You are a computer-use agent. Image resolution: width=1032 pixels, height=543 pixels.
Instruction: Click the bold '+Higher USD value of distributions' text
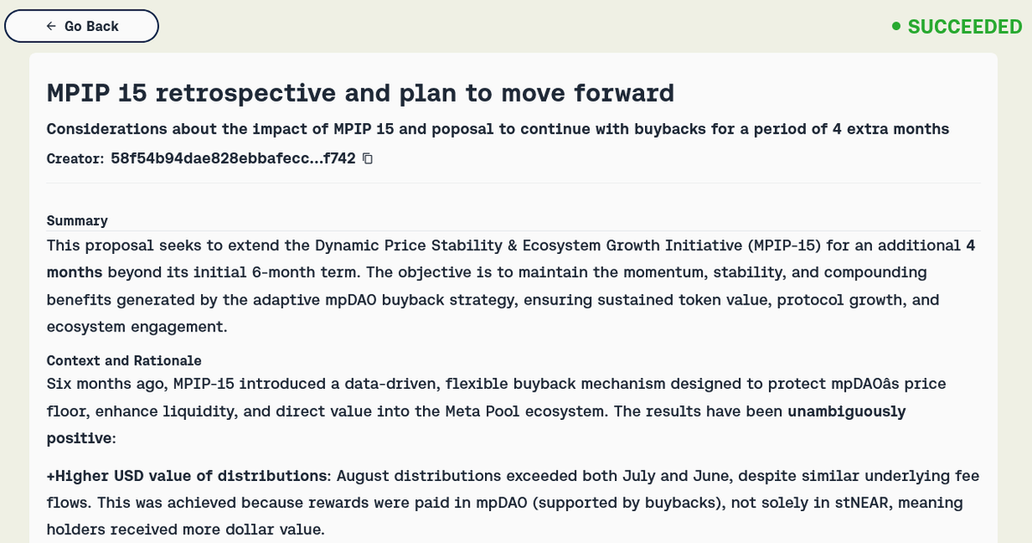coord(186,476)
